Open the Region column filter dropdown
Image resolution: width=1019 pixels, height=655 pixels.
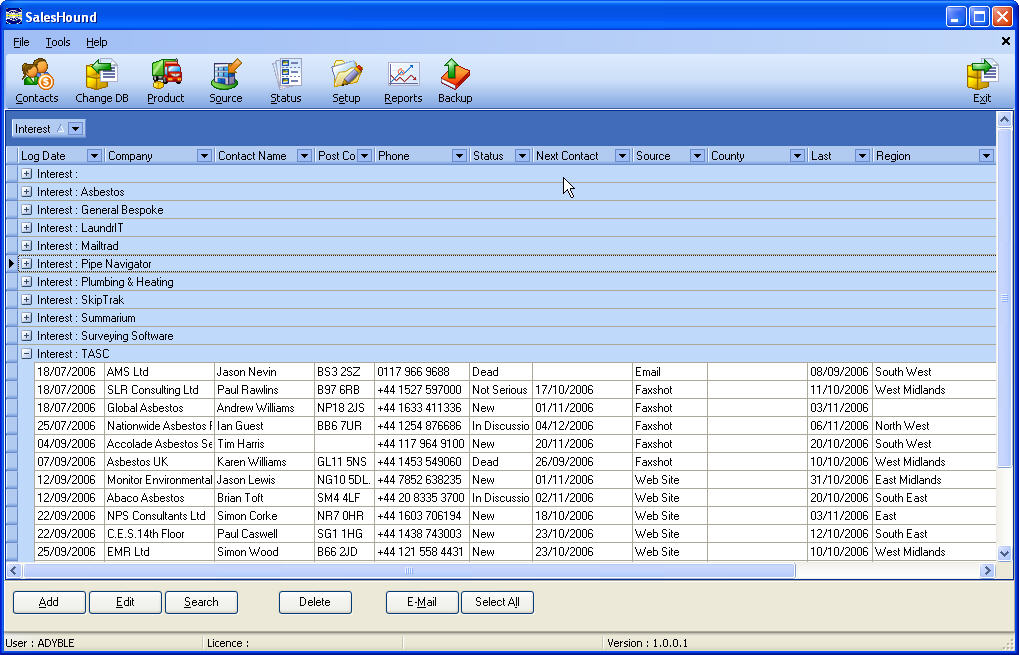tap(987, 156)
